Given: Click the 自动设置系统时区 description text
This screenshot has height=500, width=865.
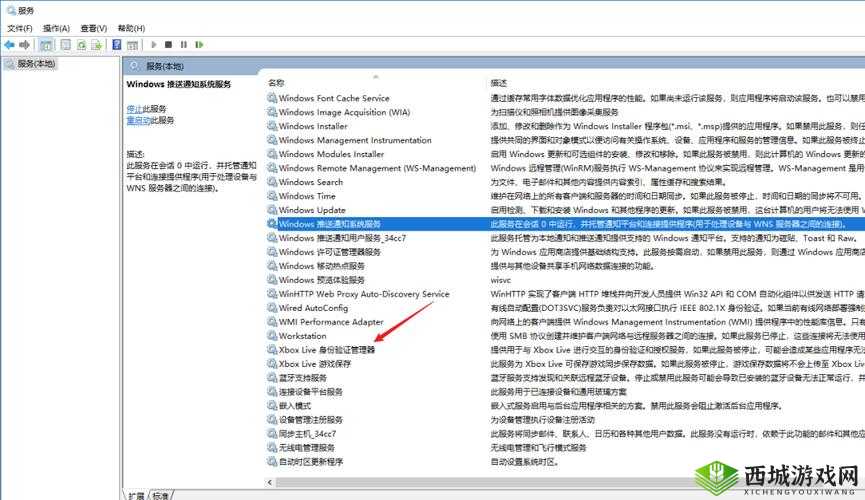Looking at the screenshot, I should [525, 461].
